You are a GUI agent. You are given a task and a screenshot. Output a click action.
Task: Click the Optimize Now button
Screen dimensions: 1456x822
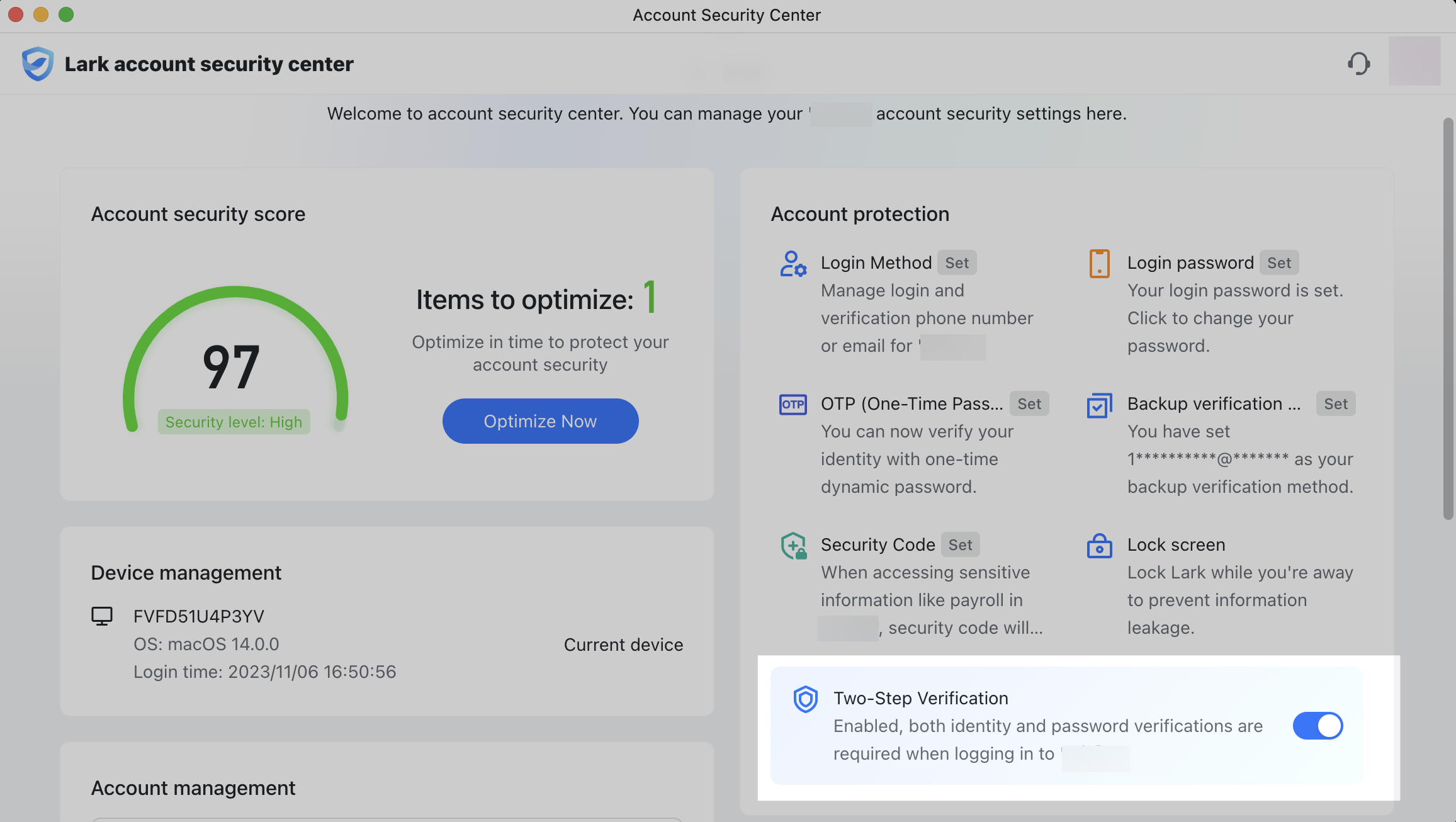540,420
